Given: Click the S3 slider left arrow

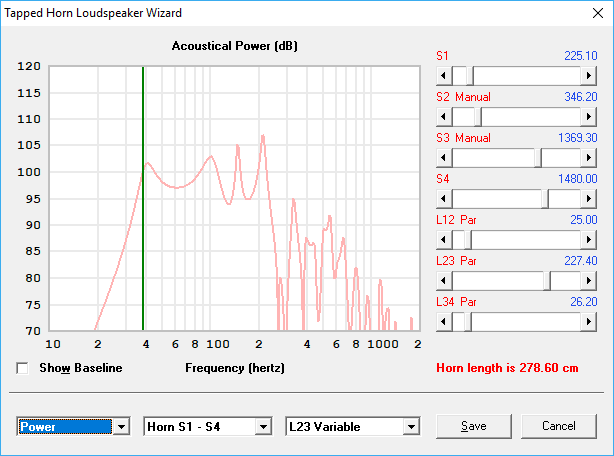Looking at the screenshot, I should coord(444,158).
